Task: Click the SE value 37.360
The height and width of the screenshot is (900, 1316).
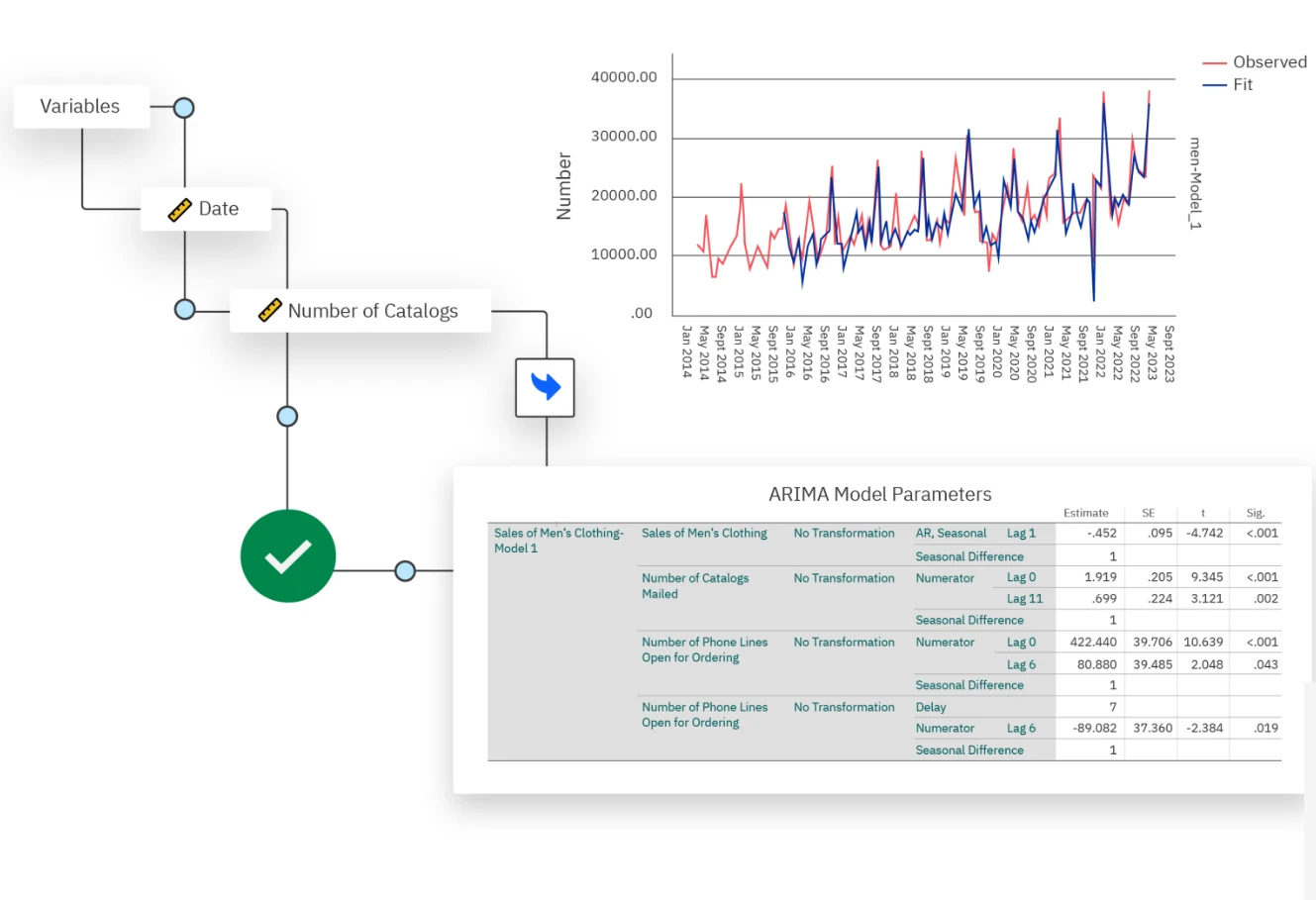Action: tap(1153, 728)
